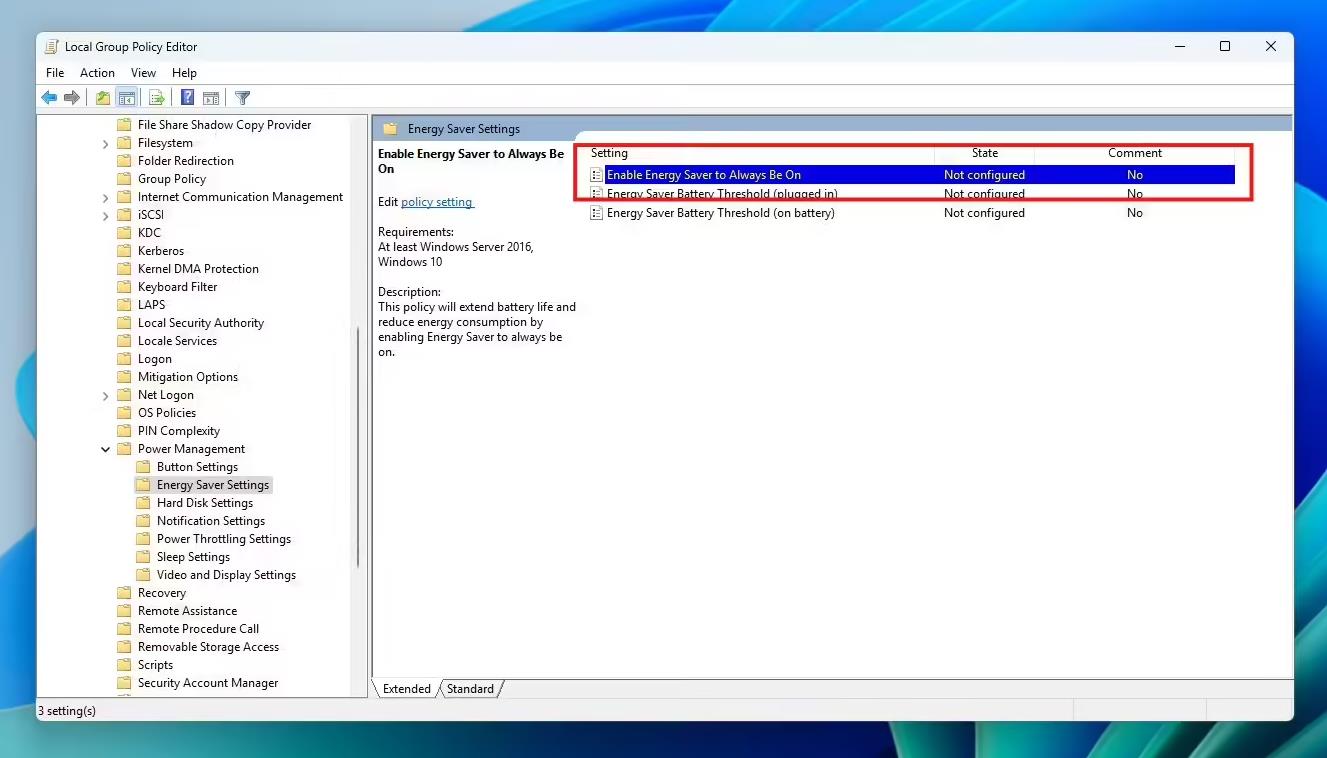Toggle Show/Hide Action Pane toolbar icon

[x=211, y=98]
